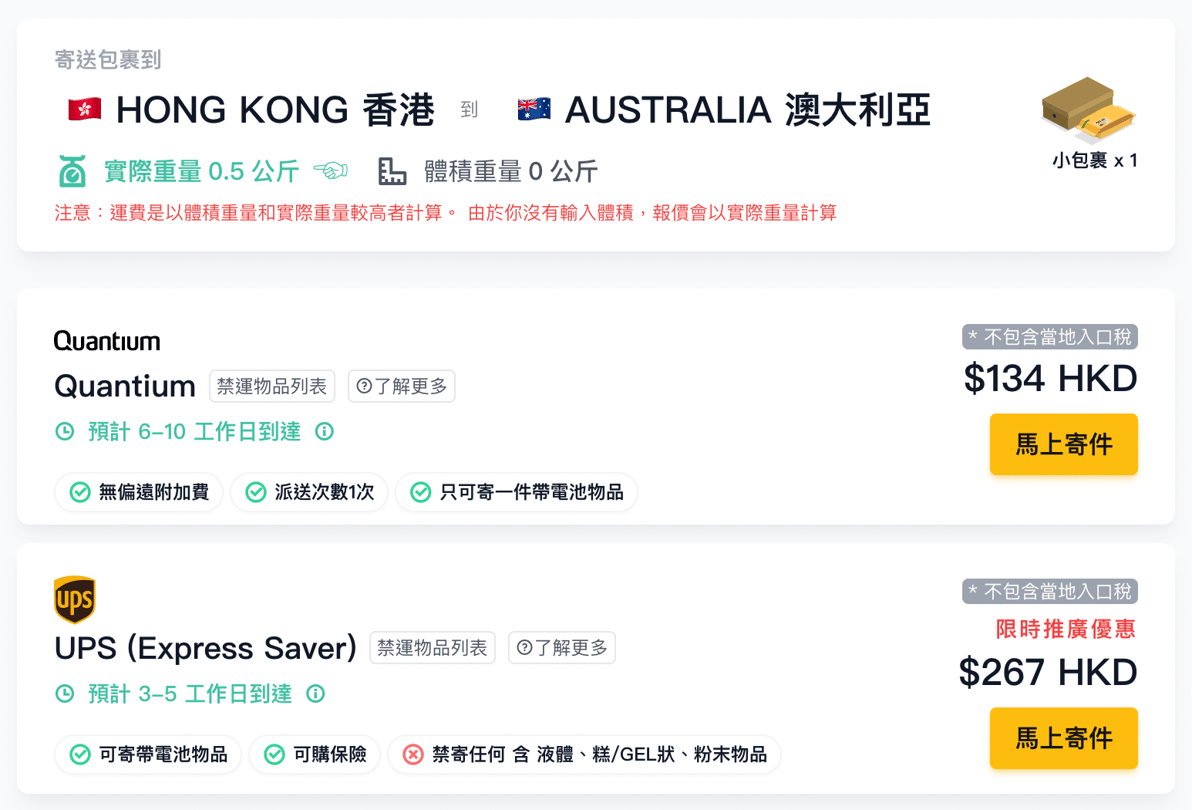Screen dimensions: 1192x810
Task: Open UPS 禁運物品列表 prohibited items list
Action: click(x=433, y=648)
